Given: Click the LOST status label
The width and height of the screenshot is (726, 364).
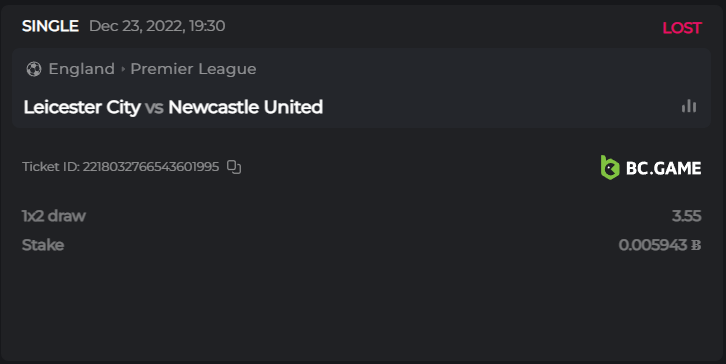Looking at the screenshot, I should [x=682, y=28].
